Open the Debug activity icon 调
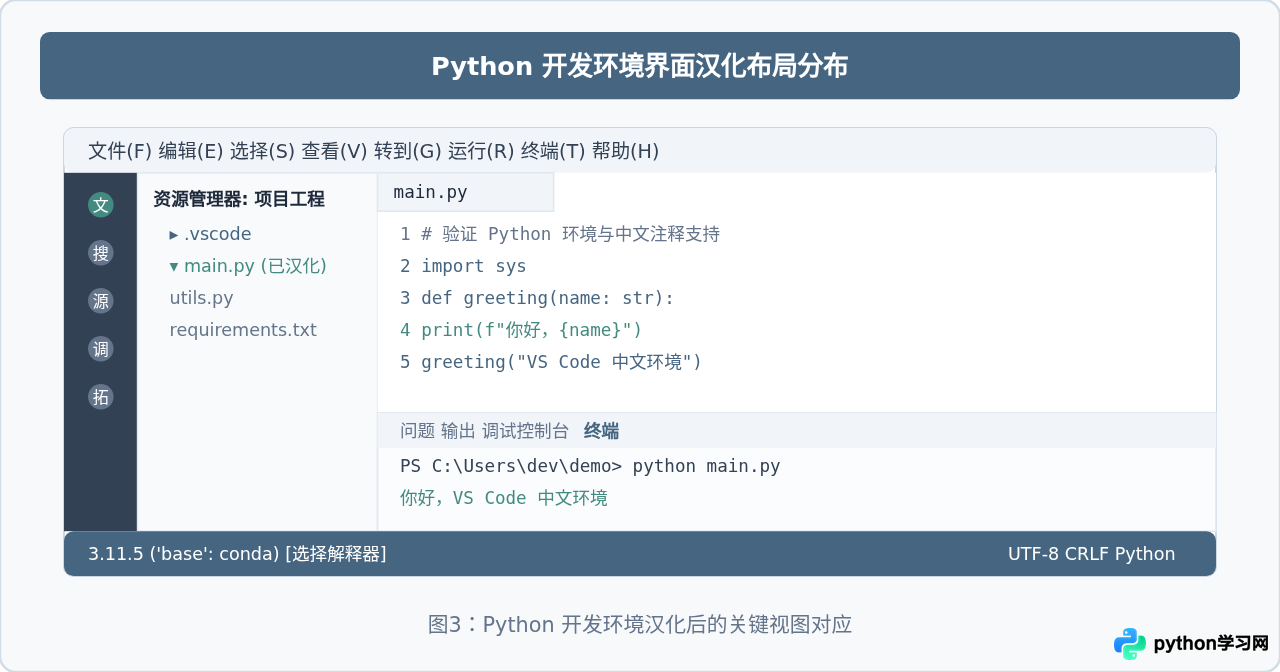Viewport: 1280px width, 672px height. [x=101, y=349]
